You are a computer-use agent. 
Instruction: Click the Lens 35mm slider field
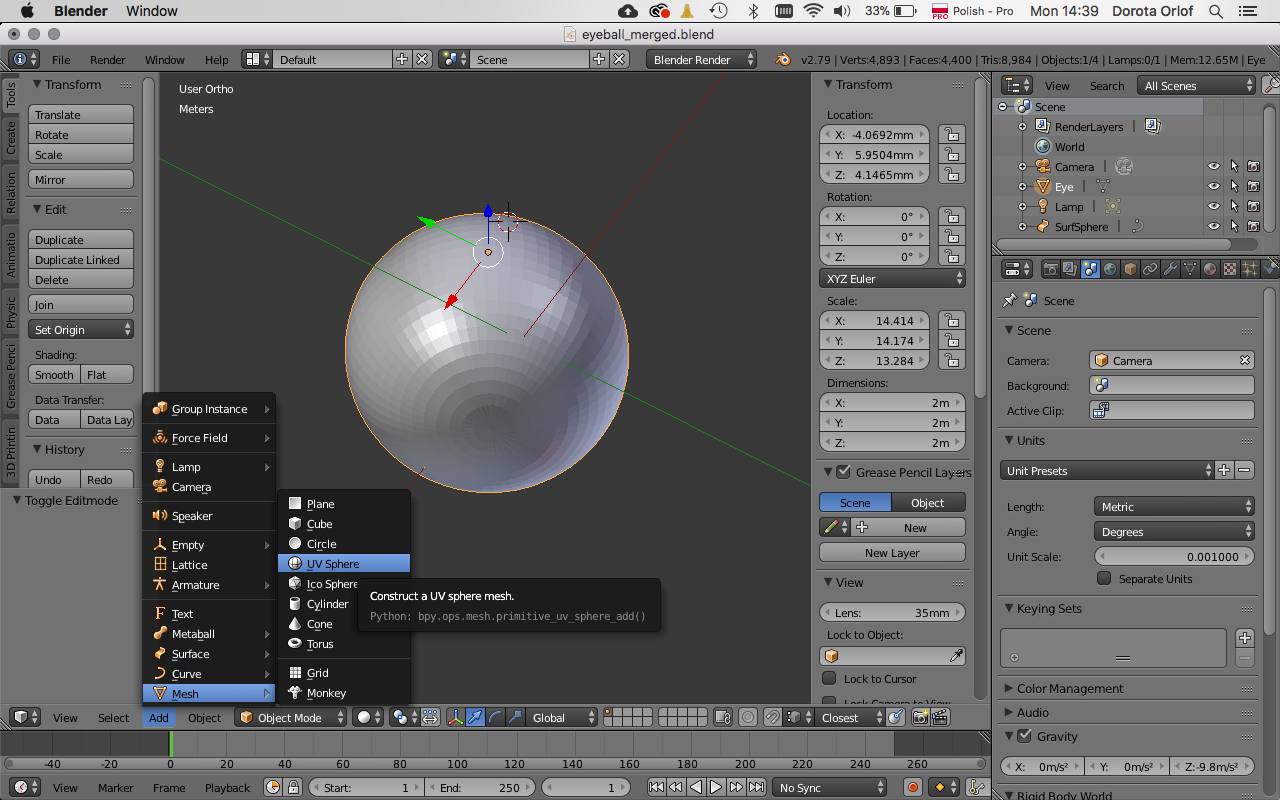point(892,613)
